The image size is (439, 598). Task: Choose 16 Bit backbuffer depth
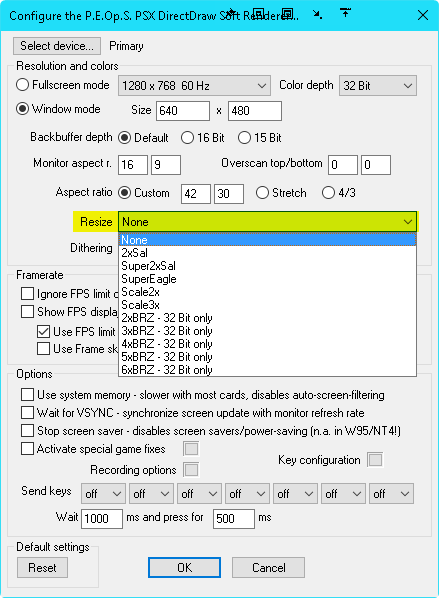click(x=187, y=138)
